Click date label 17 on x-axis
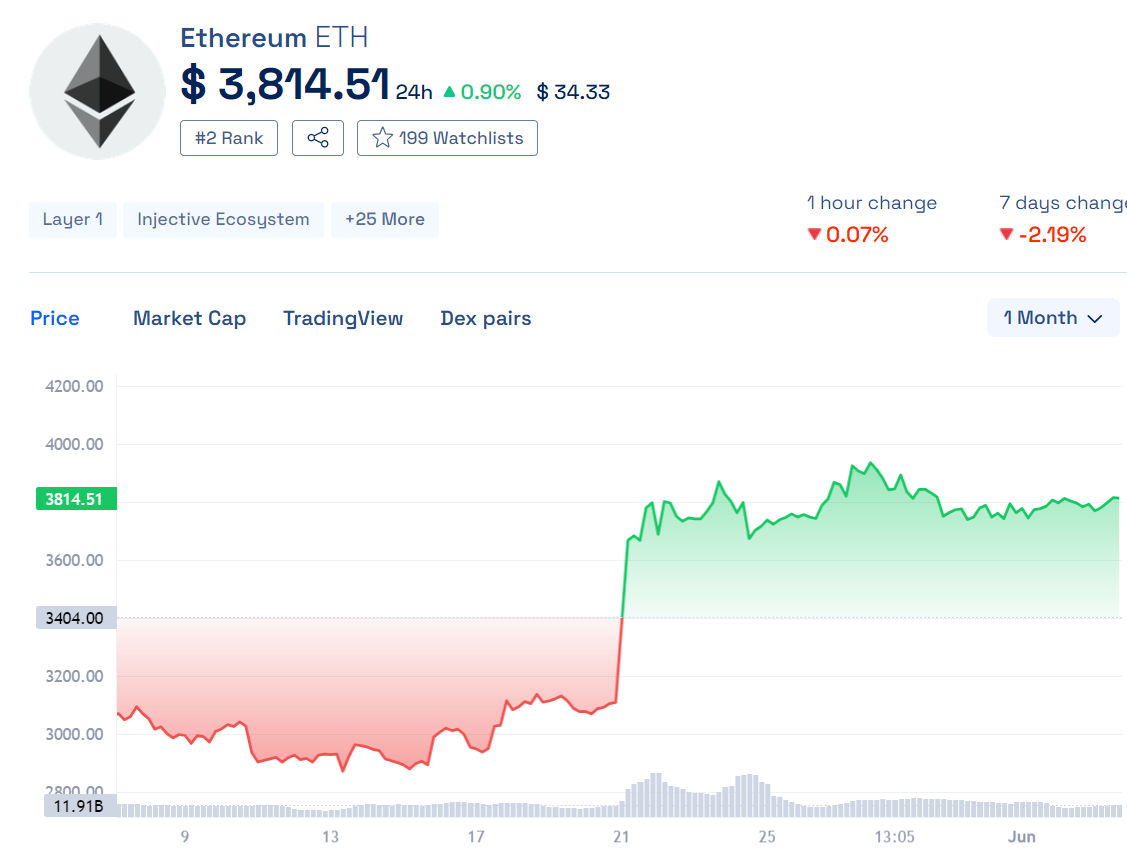The image size is (1127, 860). pos(476,836)
